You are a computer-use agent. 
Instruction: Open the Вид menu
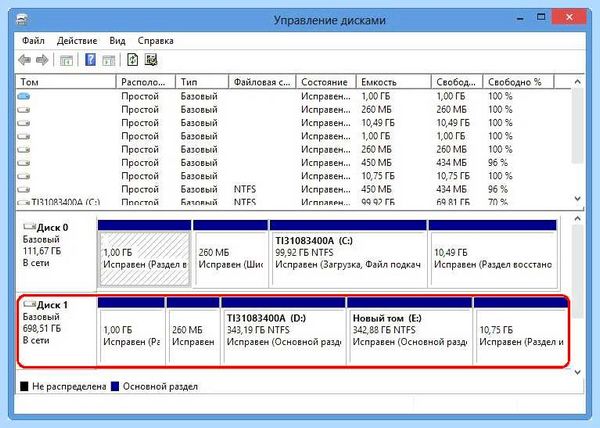(117, 41)
